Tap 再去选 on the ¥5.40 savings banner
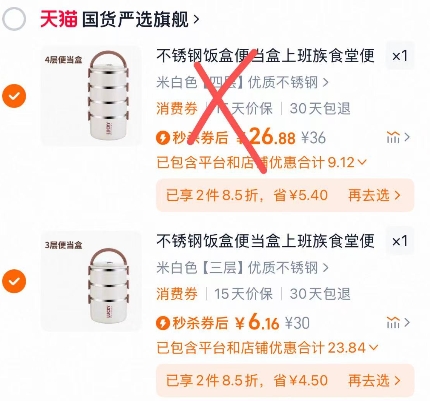The width and height of the screenshot is (430, 401). coord(374,195)
